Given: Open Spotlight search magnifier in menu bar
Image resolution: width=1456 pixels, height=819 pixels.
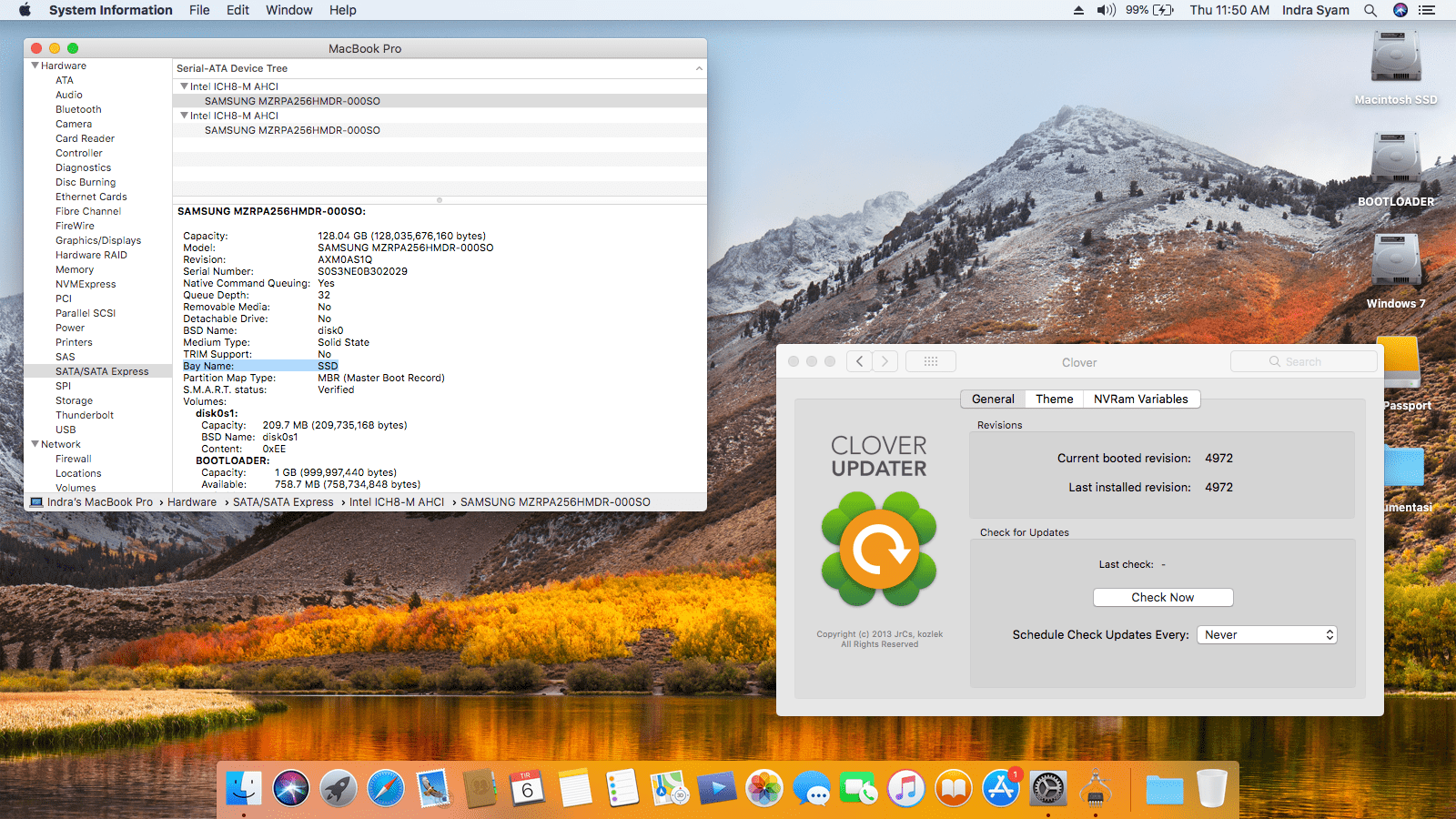Looking at the screenshot, I should (1370, 10).
